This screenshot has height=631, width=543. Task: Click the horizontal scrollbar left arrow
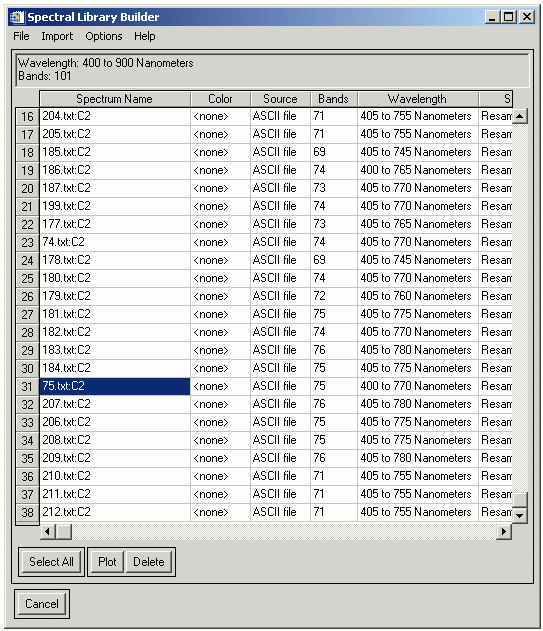coord(48,532)
